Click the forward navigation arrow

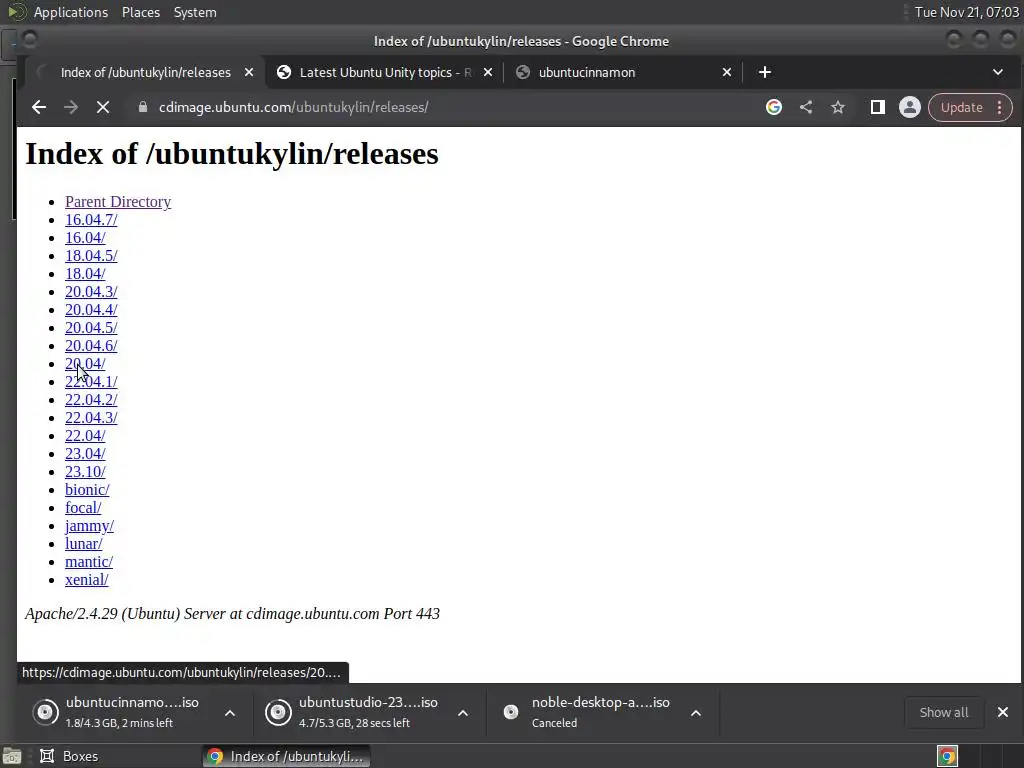[x=71, y=107]
